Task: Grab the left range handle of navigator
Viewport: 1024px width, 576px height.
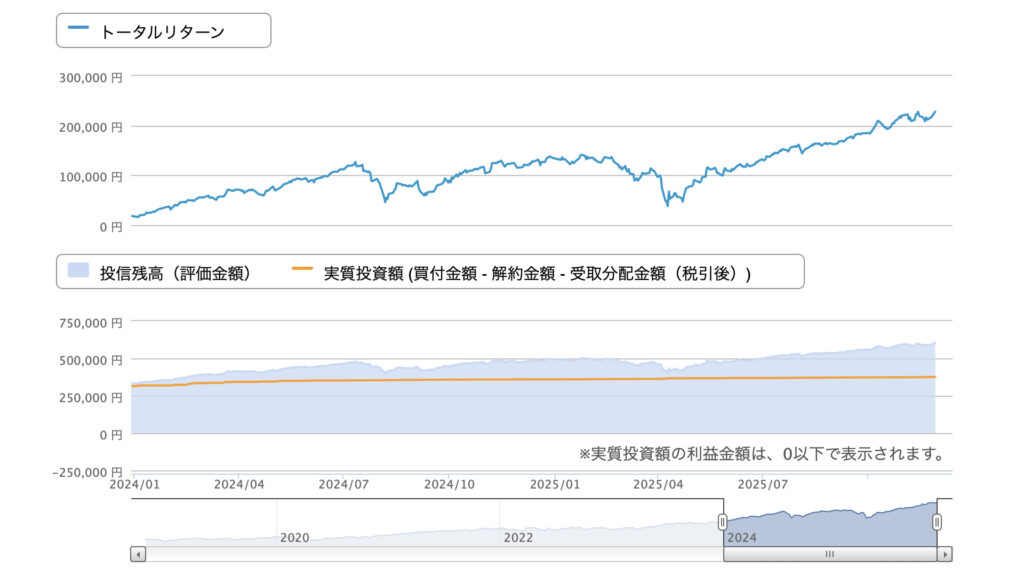Action: (722, 522)
